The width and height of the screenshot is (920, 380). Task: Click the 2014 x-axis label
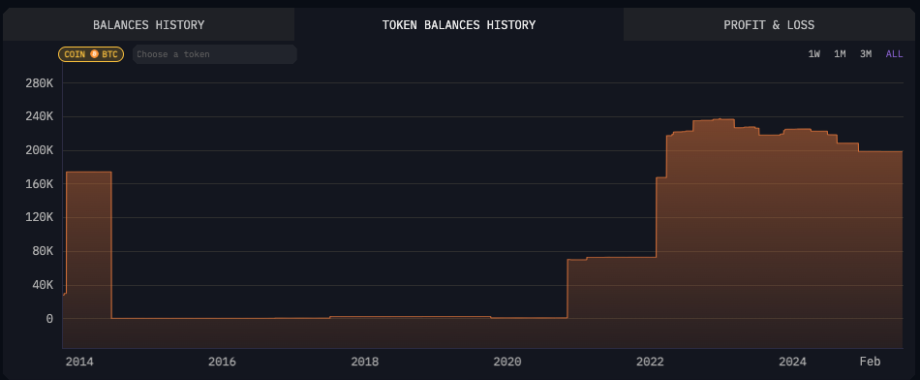(x=79, y=362)
